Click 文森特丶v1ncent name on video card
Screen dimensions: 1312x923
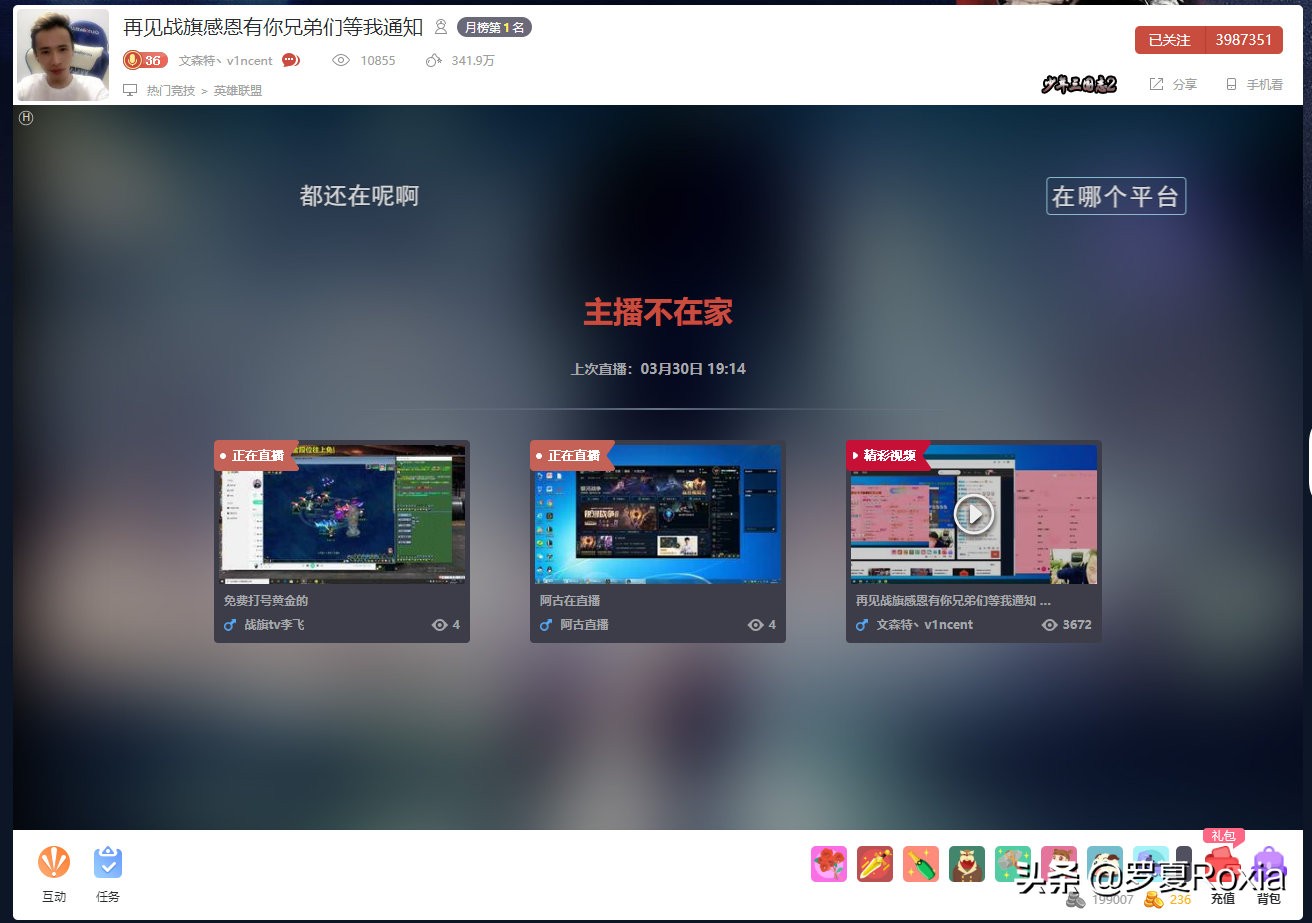pos(925,625)
